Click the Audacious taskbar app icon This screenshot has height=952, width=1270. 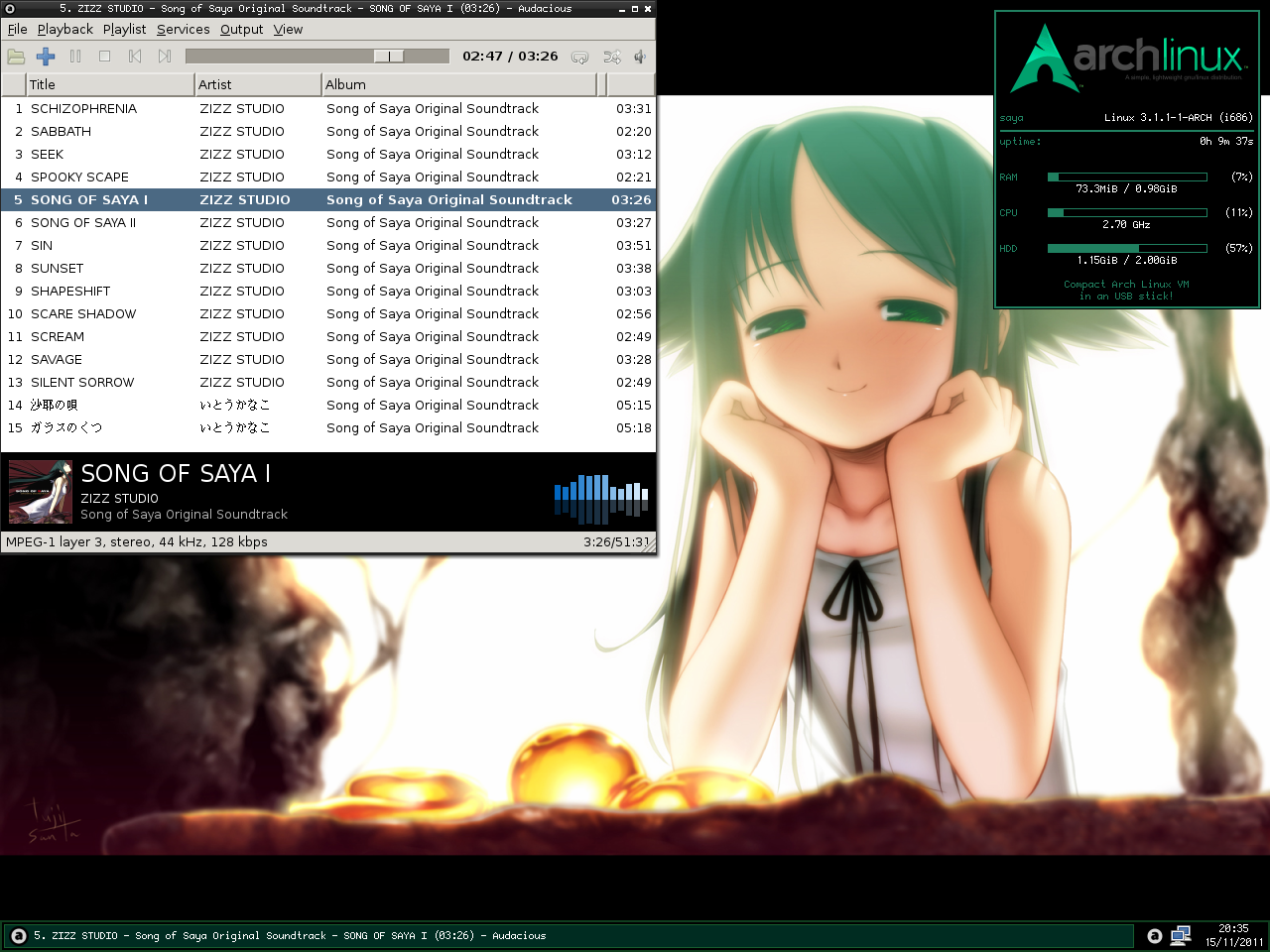(18, 935)
